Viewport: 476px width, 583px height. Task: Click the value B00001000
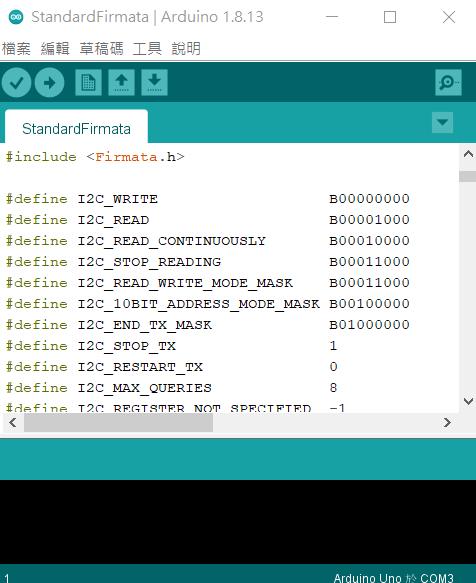[x=369, y=220]
